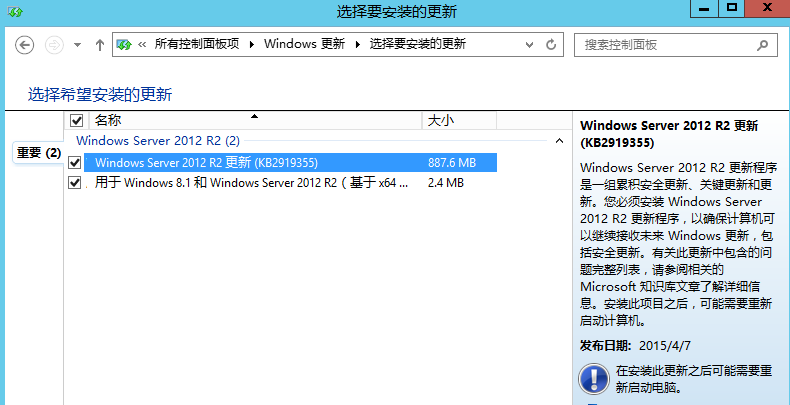
Task: Click the forward navigation arrow
Action: (x=54, y=45)
